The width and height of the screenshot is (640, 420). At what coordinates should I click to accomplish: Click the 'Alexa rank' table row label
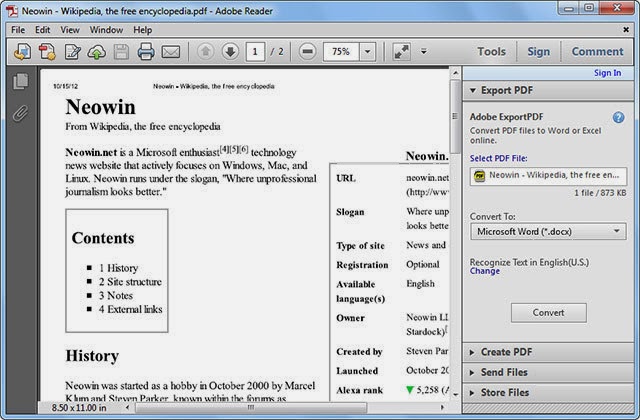(x=360, y=390)
